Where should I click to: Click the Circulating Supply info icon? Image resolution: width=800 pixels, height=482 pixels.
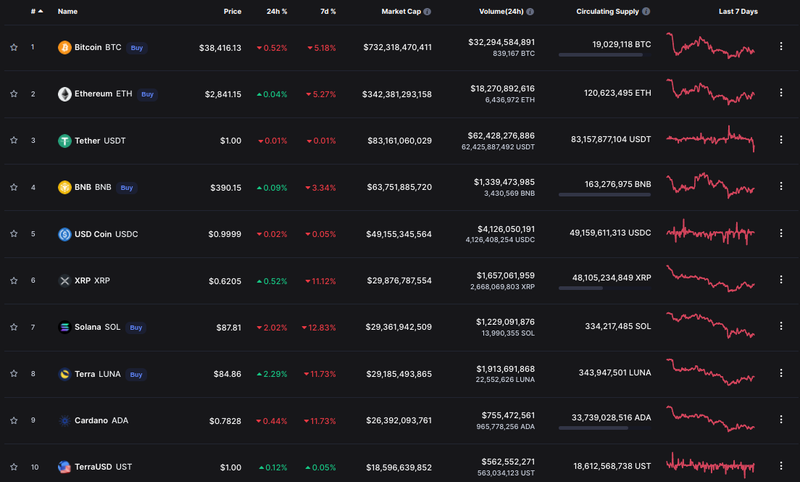click(x=647, y=12)
